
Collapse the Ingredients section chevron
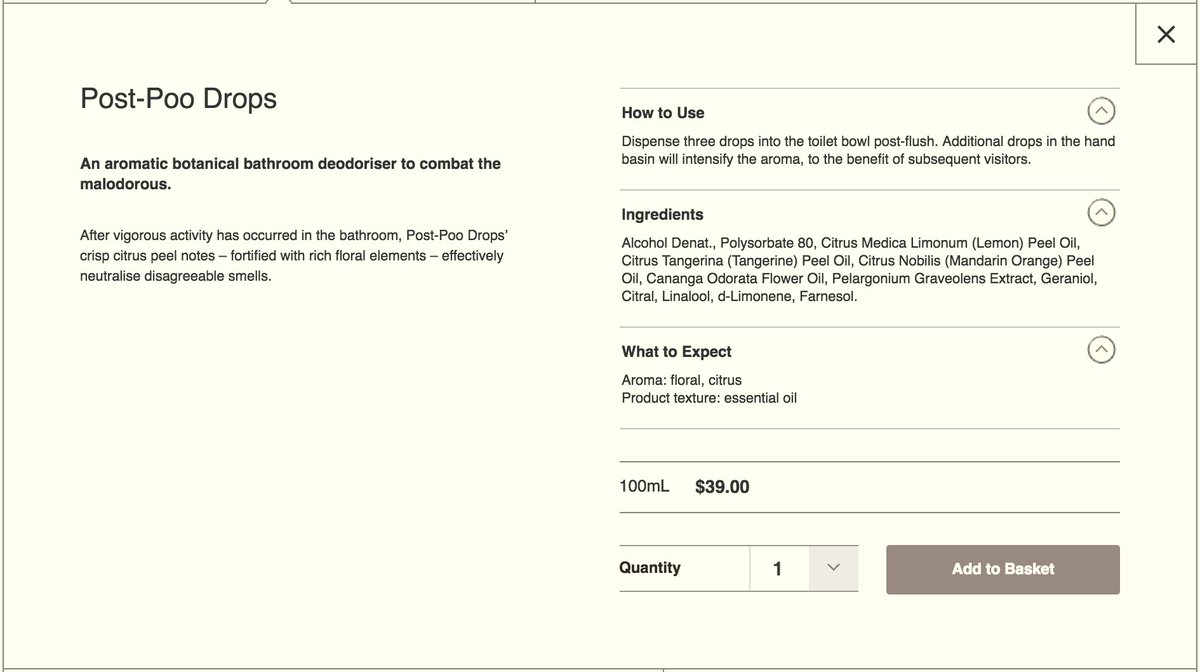click(x=1101, y=212)
